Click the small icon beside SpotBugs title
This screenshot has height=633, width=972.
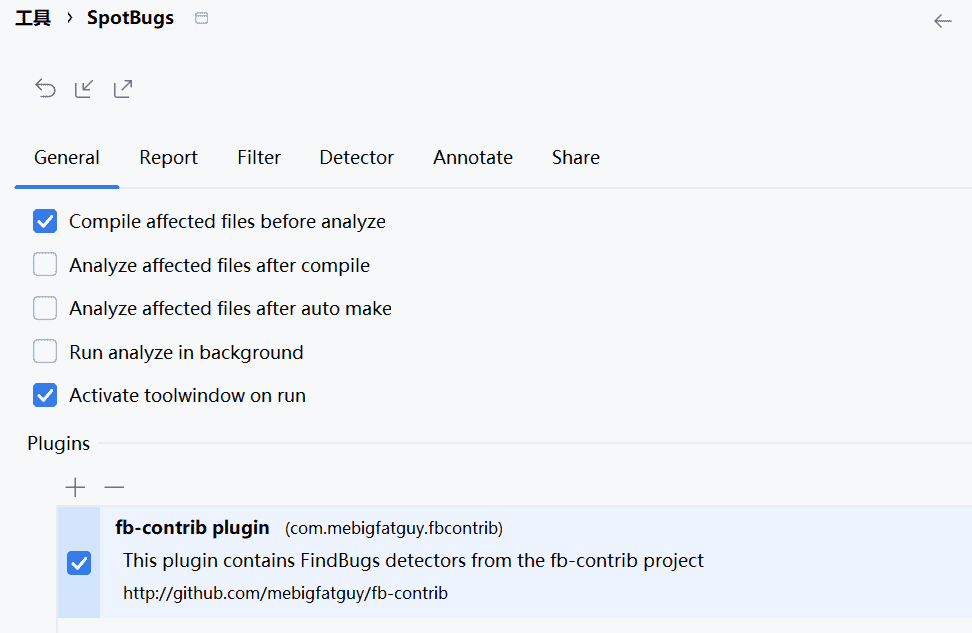point(202,18)
